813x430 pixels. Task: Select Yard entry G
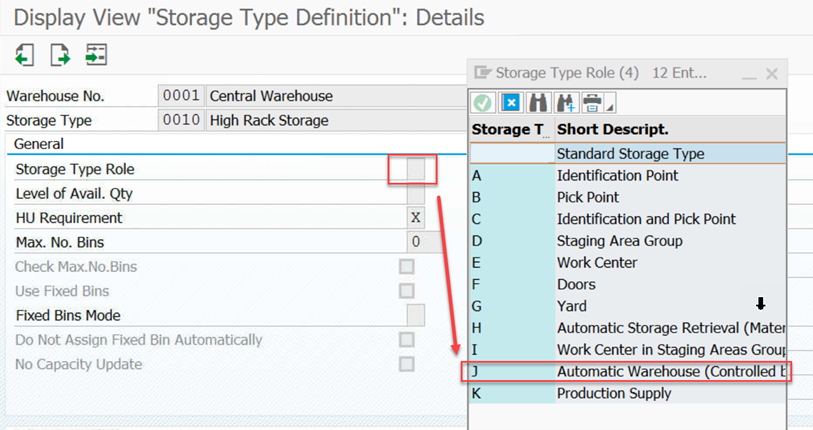coord(628,307)
